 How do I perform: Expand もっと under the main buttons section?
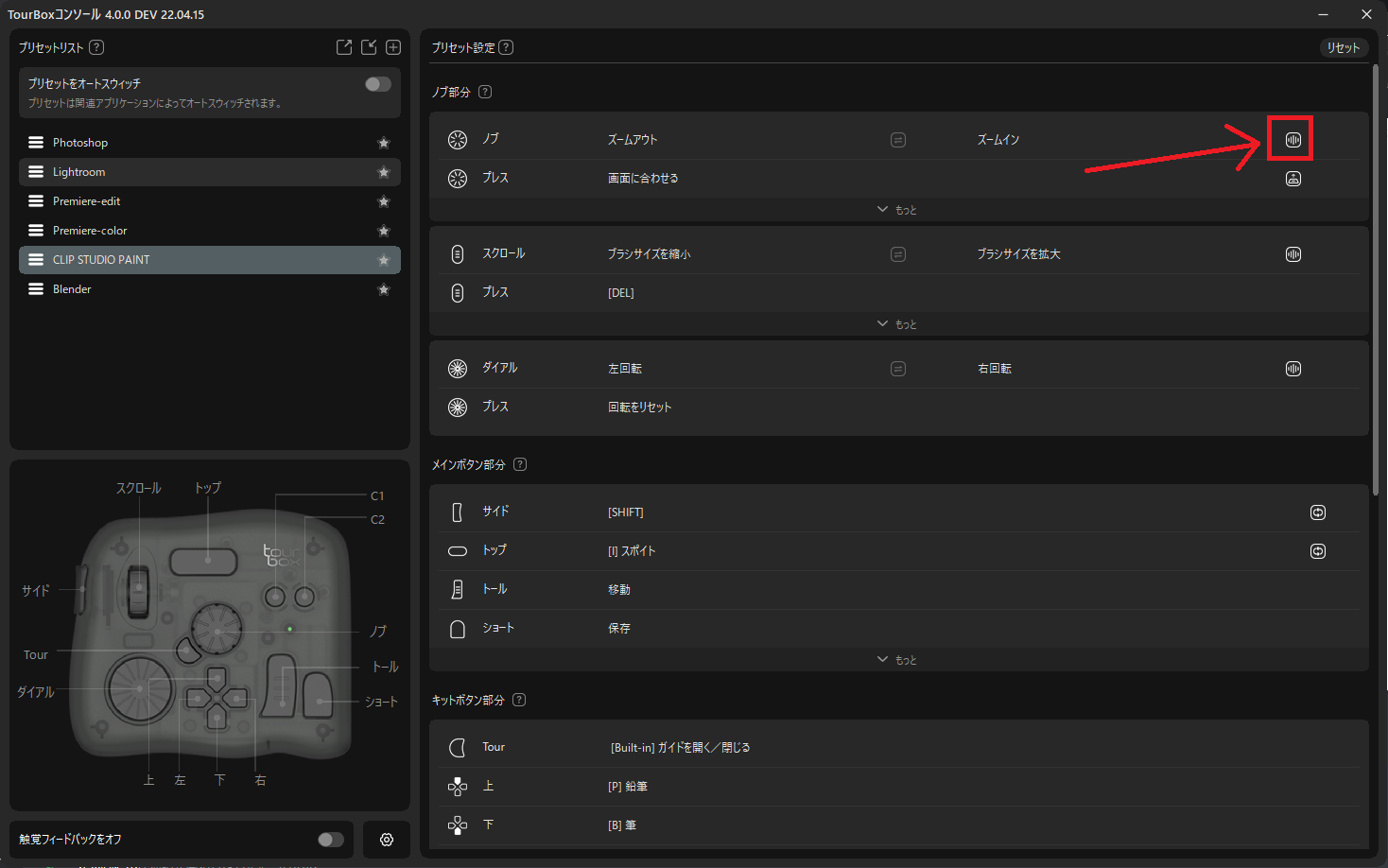pos(896,660)
